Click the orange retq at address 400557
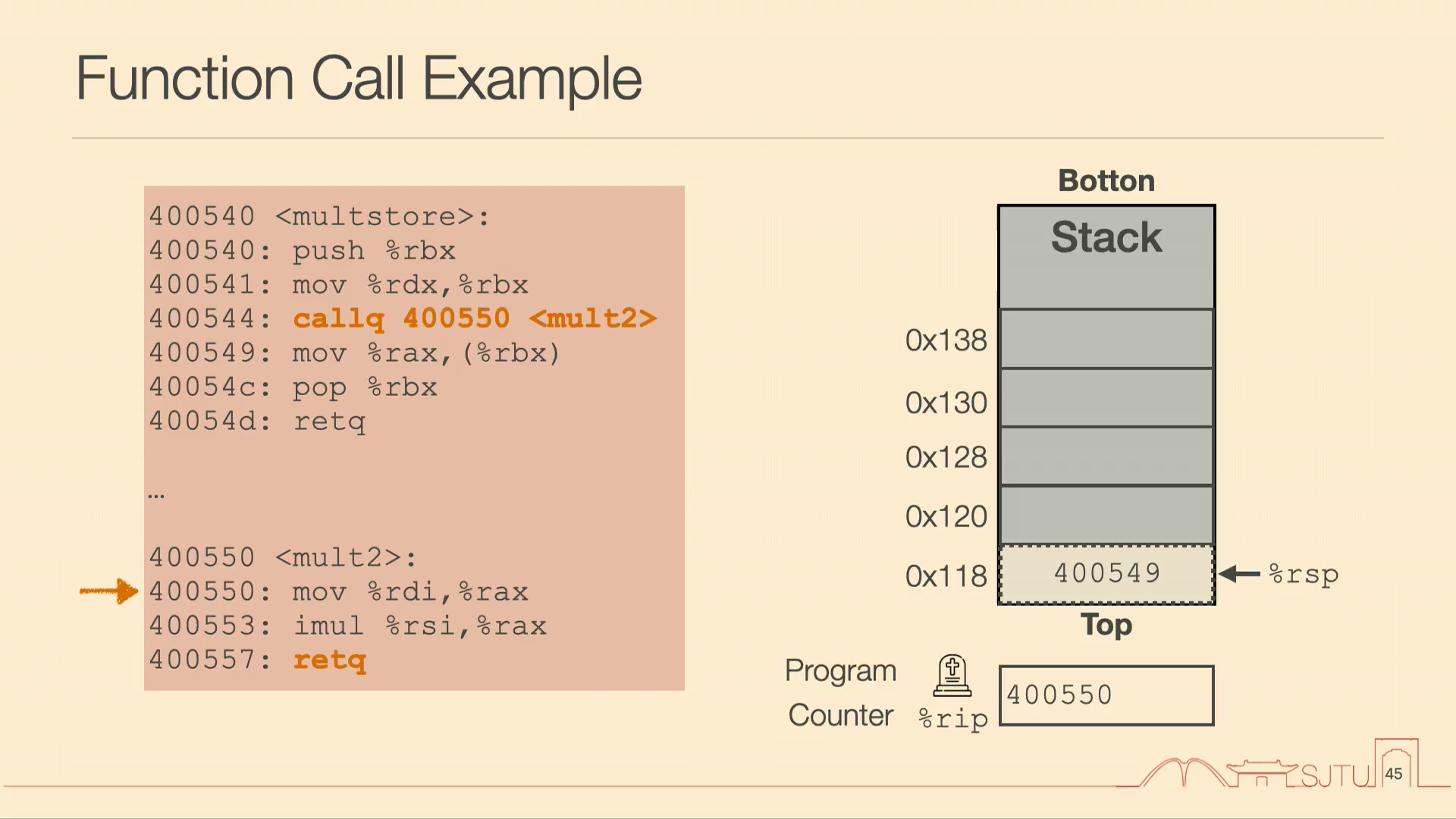1456x819 pixels. coord(329,660)
